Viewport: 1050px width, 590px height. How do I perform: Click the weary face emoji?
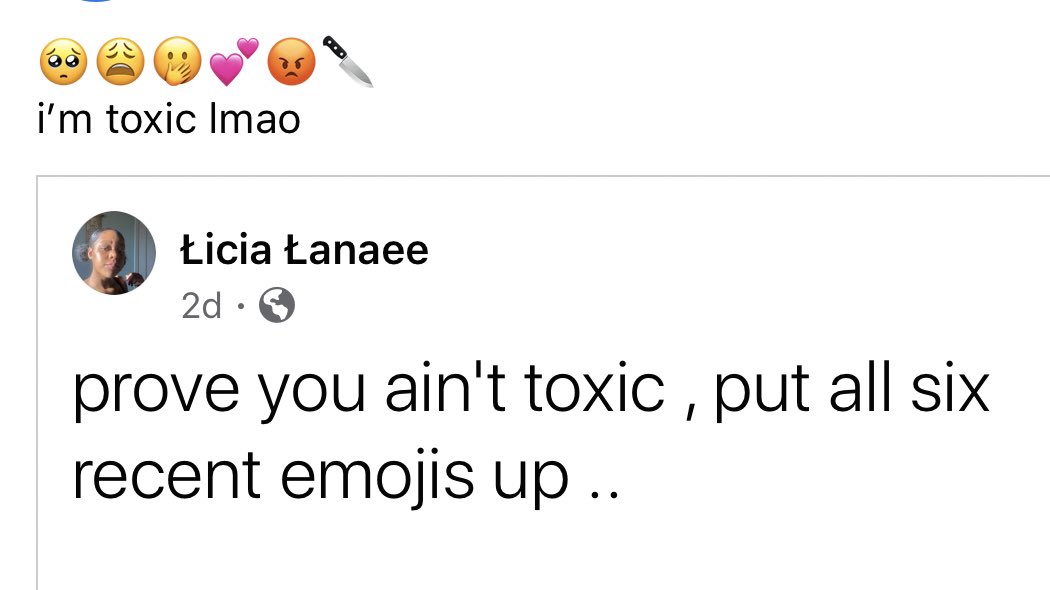point(117,65)
